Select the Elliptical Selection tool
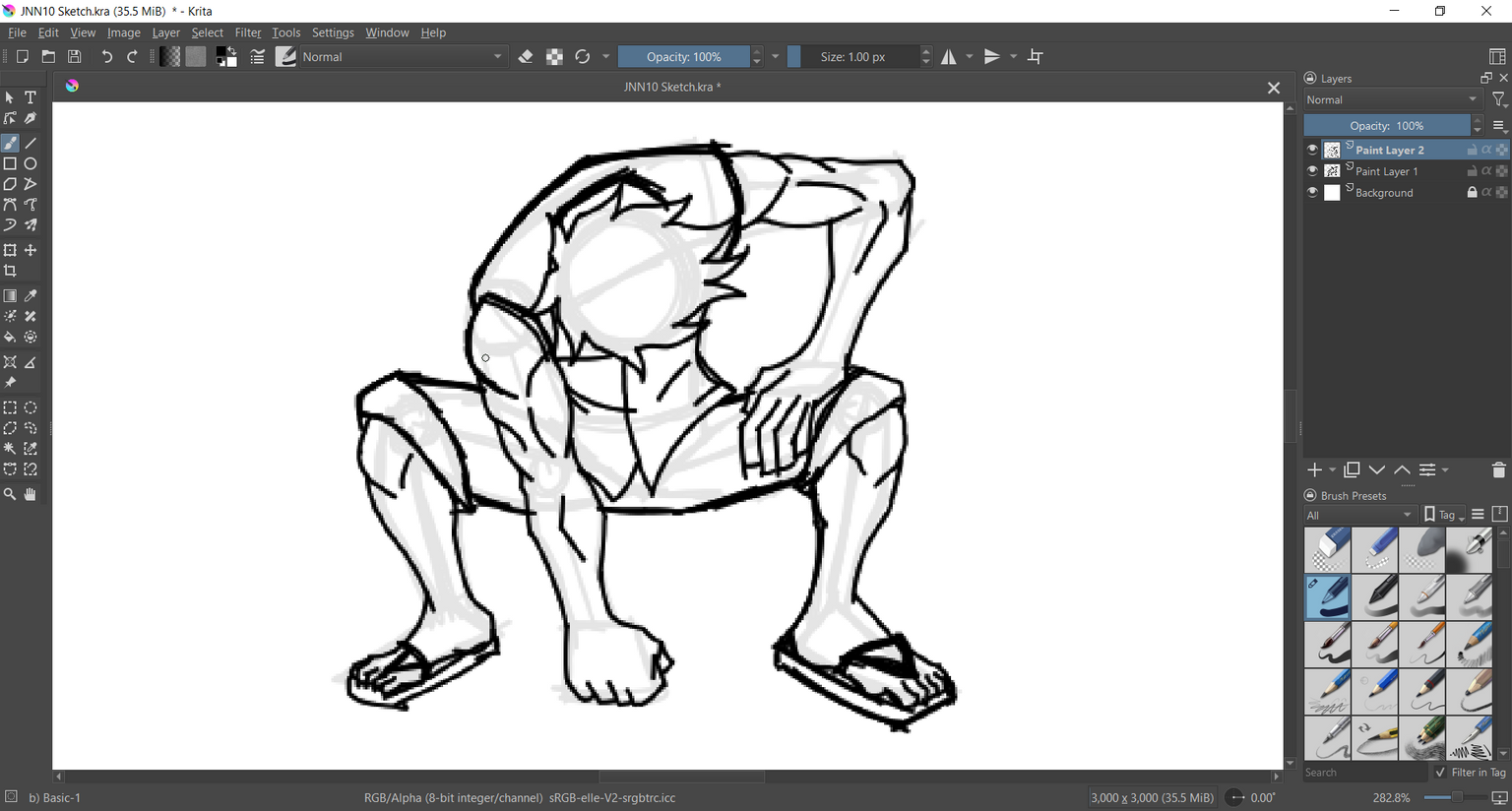The image size is (1512, 811). (31, 408)
